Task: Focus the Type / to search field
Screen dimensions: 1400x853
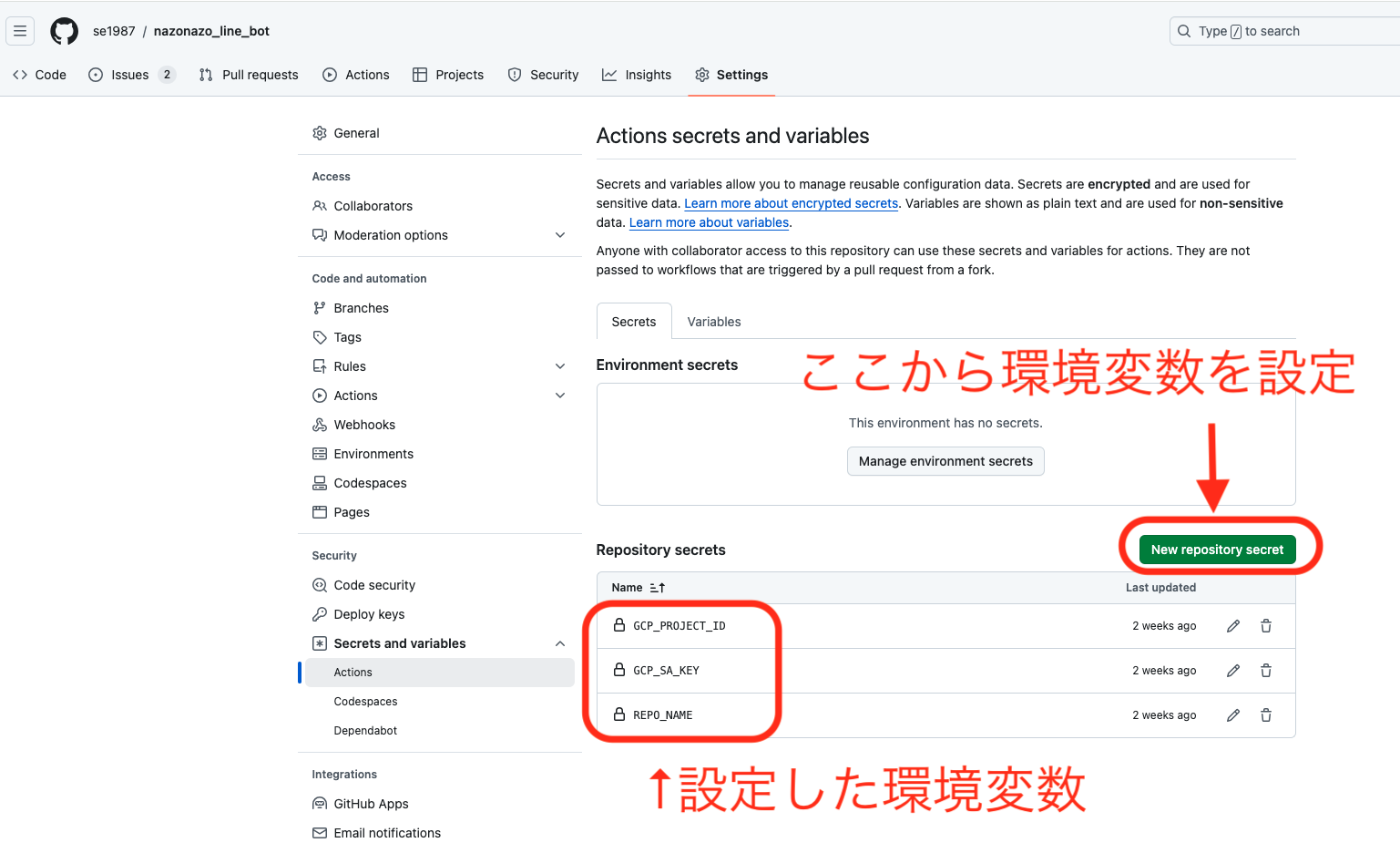Action: pyautogui.click(x=1284, y=31)
